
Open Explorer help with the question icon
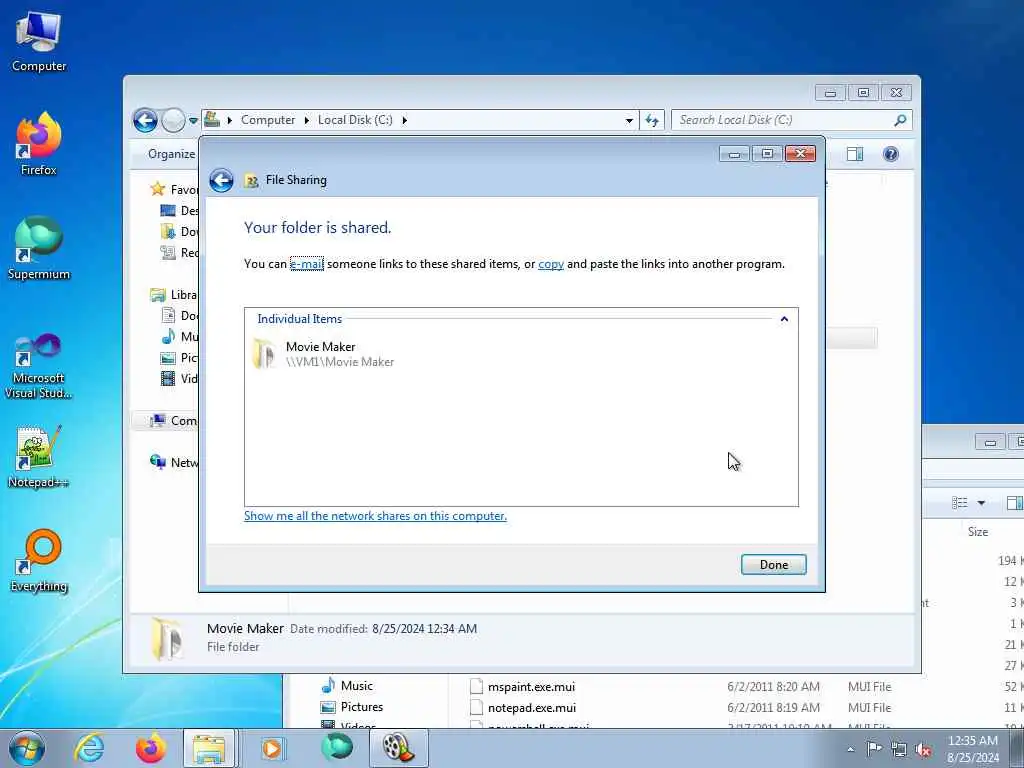[x=891, y=154]
